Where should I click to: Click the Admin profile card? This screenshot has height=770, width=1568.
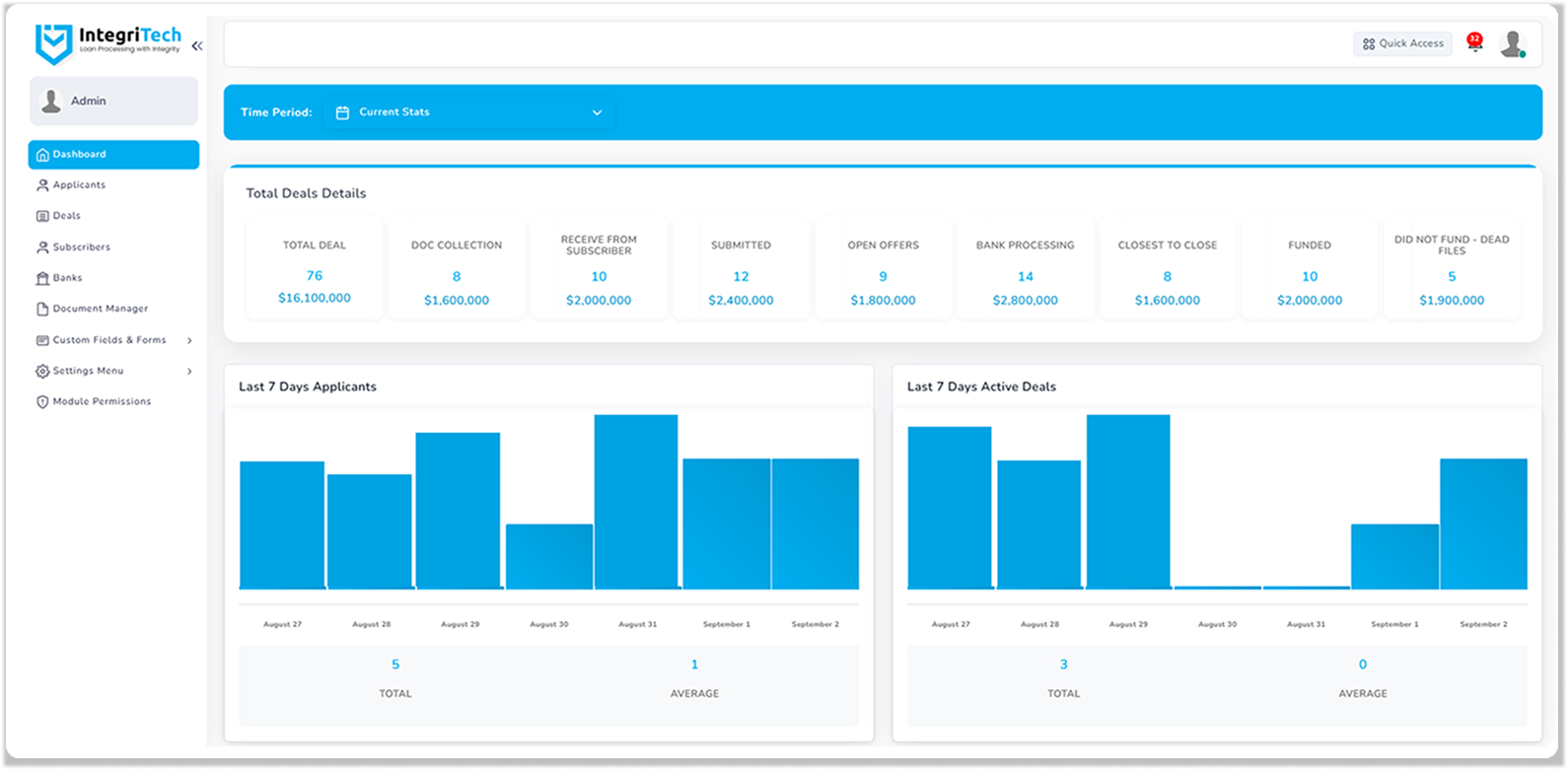[x=113, y=102]
